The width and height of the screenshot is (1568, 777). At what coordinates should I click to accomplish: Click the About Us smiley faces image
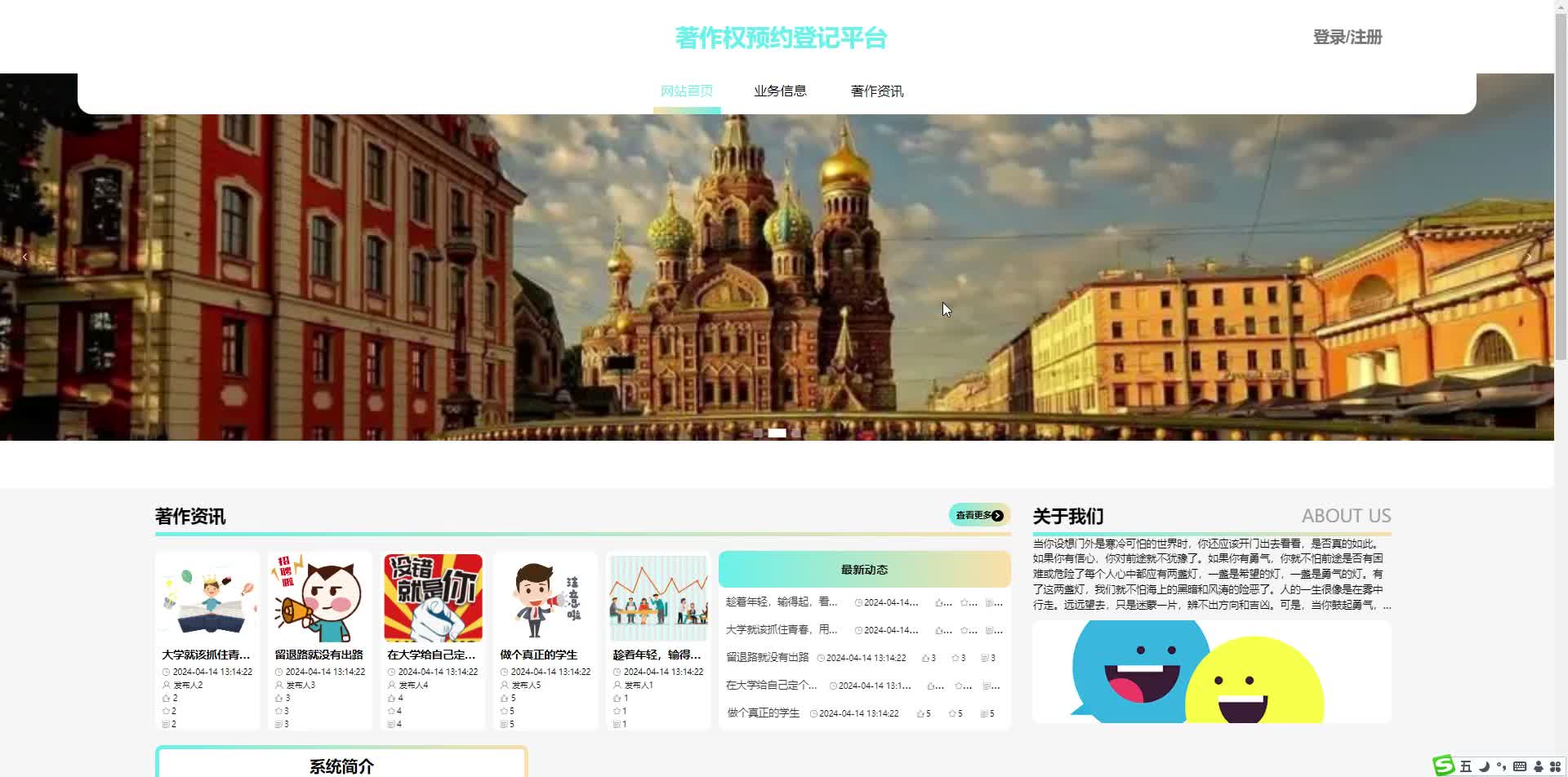(1212, 672)
